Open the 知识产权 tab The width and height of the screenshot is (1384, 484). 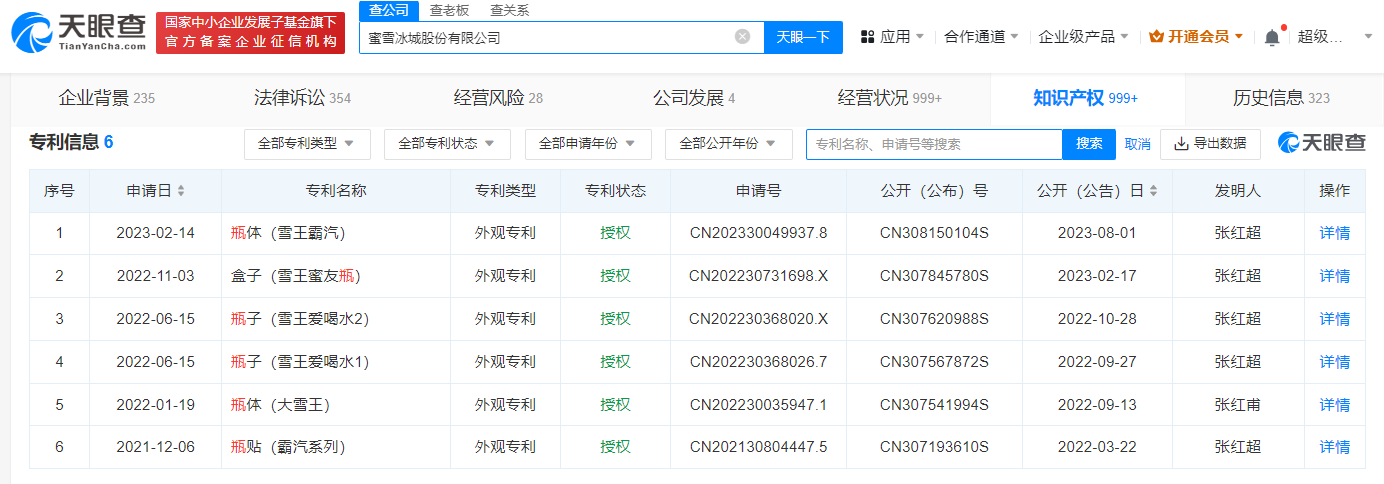(x=1086, y=98)
